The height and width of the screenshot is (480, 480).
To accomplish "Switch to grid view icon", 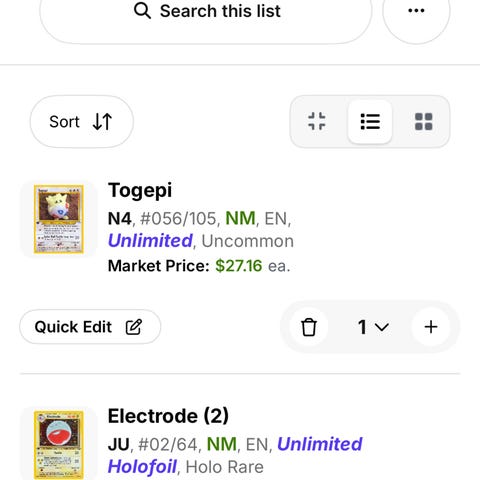I will pyautogui.click(x=424, y=121).
